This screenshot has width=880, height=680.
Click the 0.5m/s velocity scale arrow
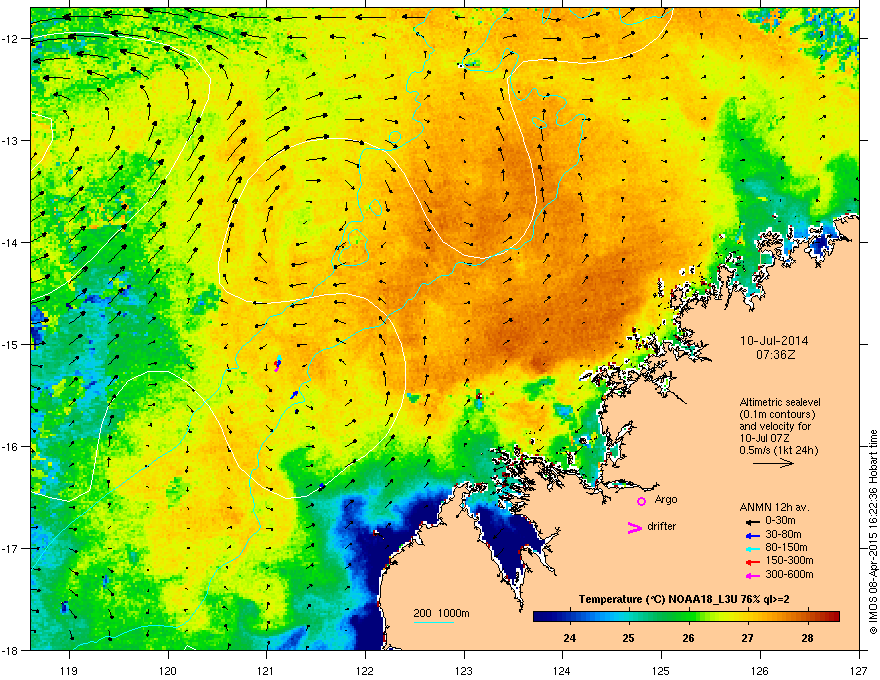[x=773, y=463]
